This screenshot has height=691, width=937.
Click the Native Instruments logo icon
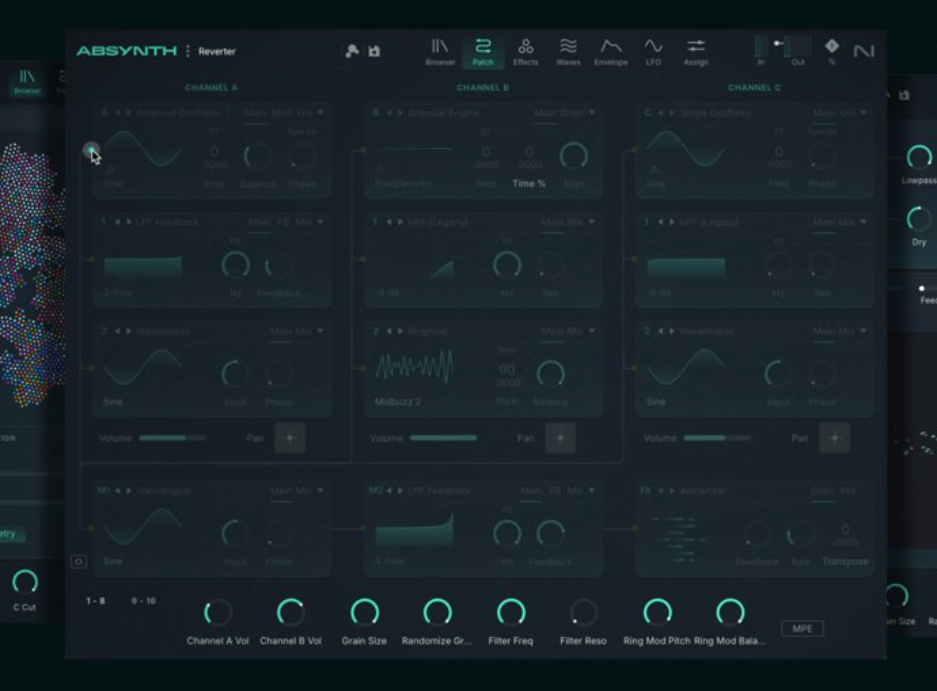tap(863, 51)
